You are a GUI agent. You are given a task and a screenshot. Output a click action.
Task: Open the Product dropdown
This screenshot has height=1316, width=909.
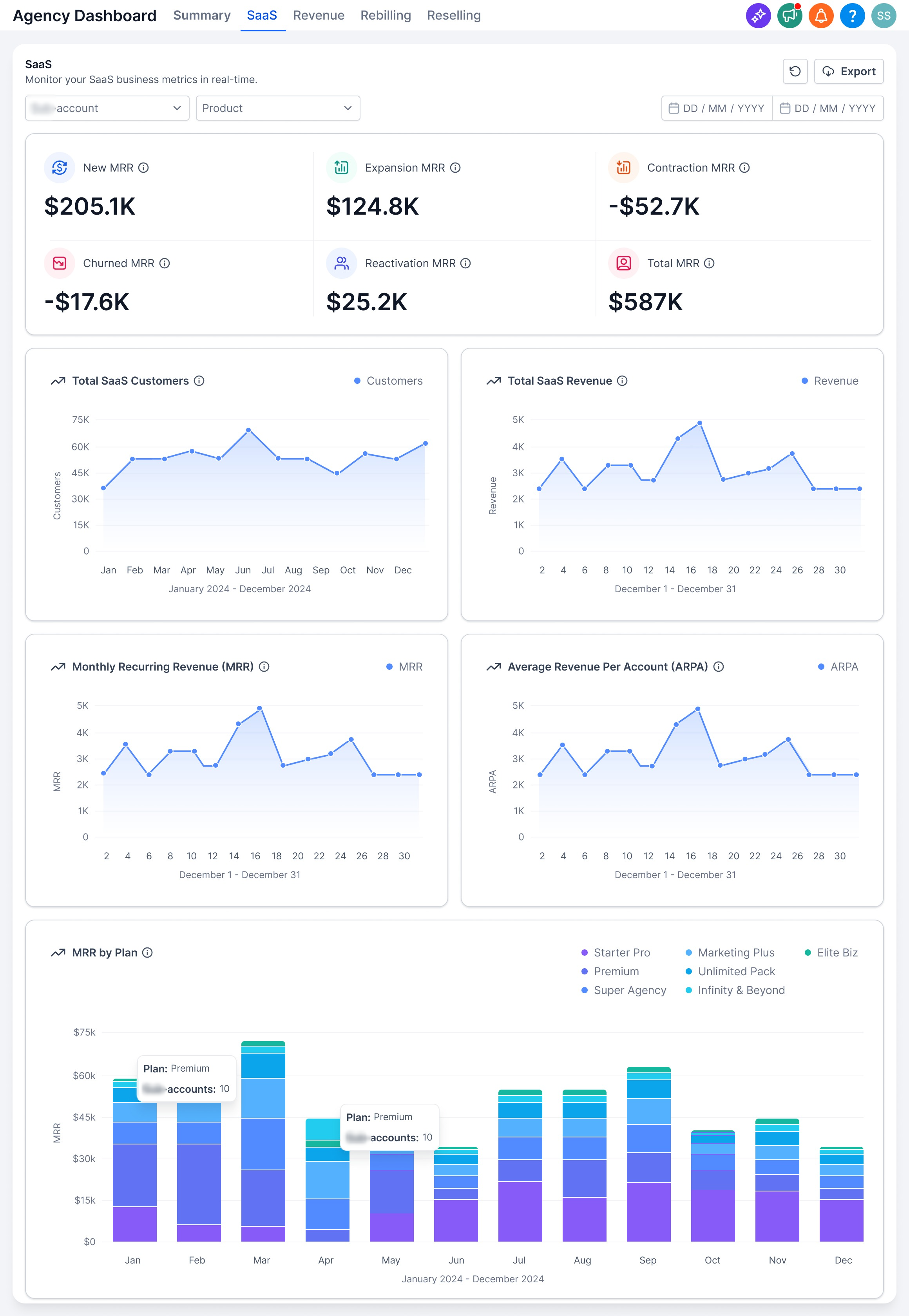tap(277, 108)
